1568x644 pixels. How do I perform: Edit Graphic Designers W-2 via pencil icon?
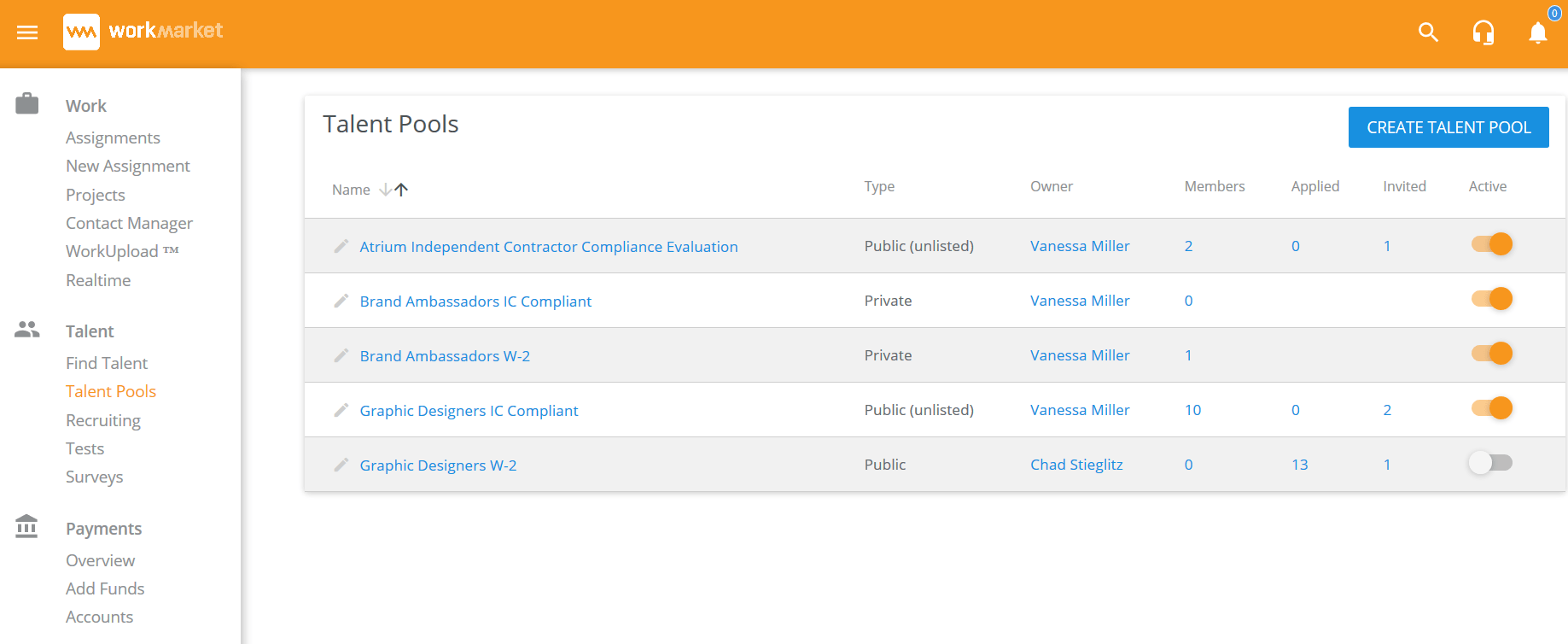[341, 465]
